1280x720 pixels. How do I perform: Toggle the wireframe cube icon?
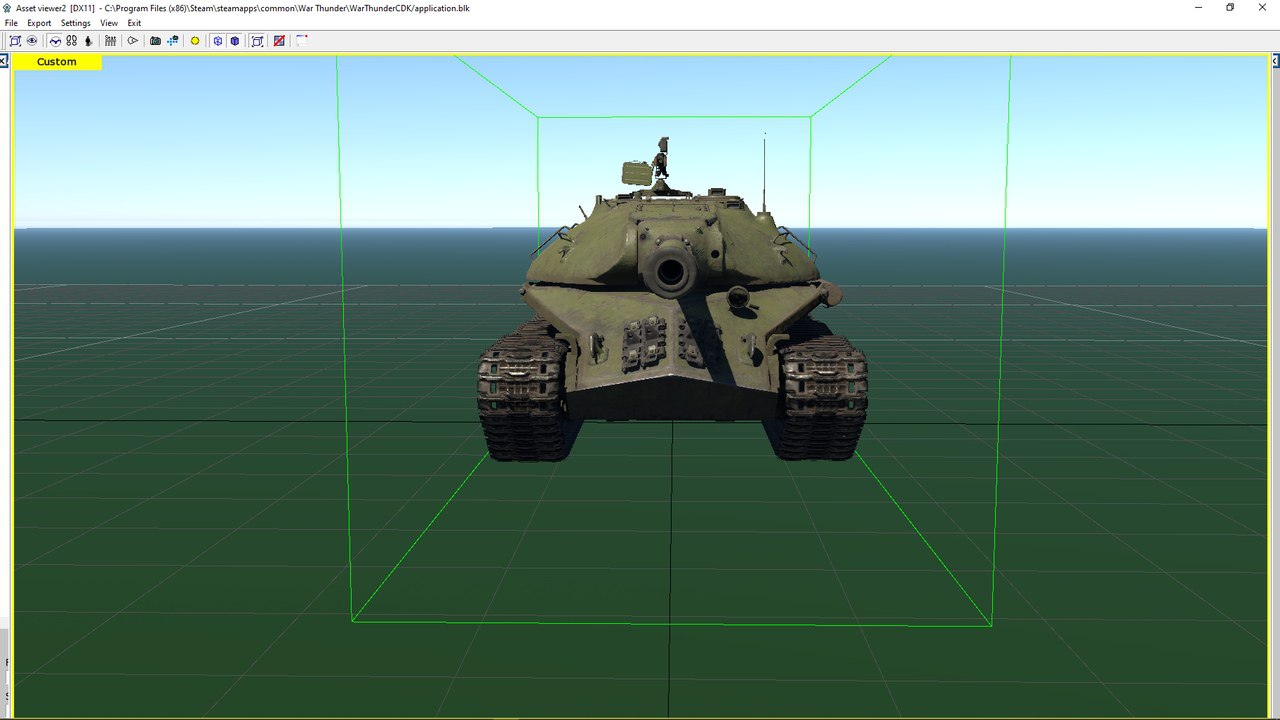pyautogui.click(x=217, y=41)
